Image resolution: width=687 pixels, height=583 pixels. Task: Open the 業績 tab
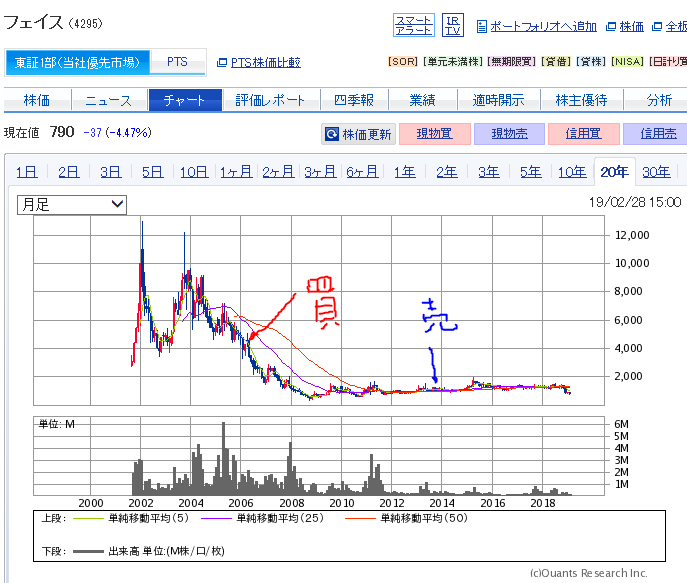coord(423,100)
